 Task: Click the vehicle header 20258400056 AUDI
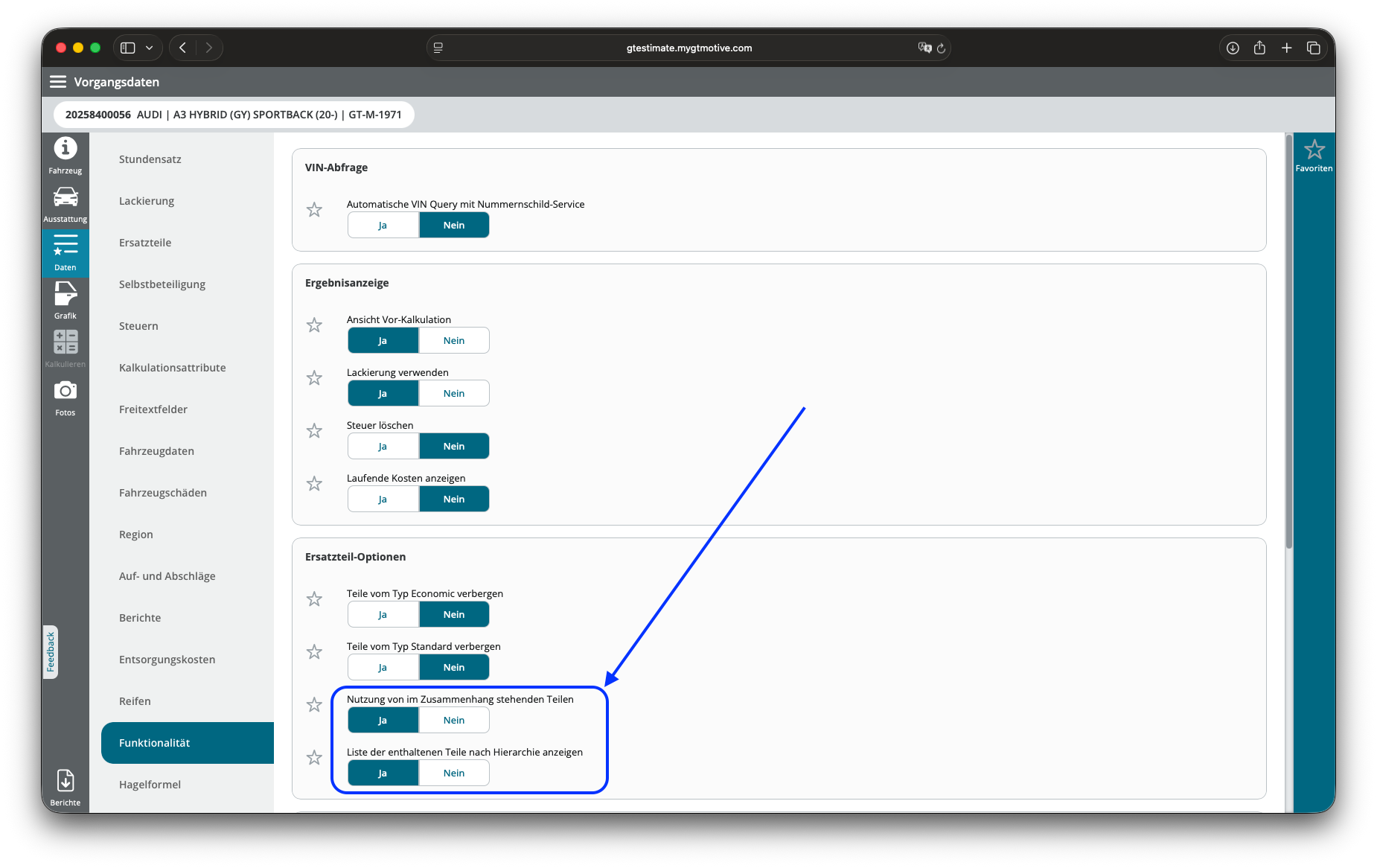(234, 115)
